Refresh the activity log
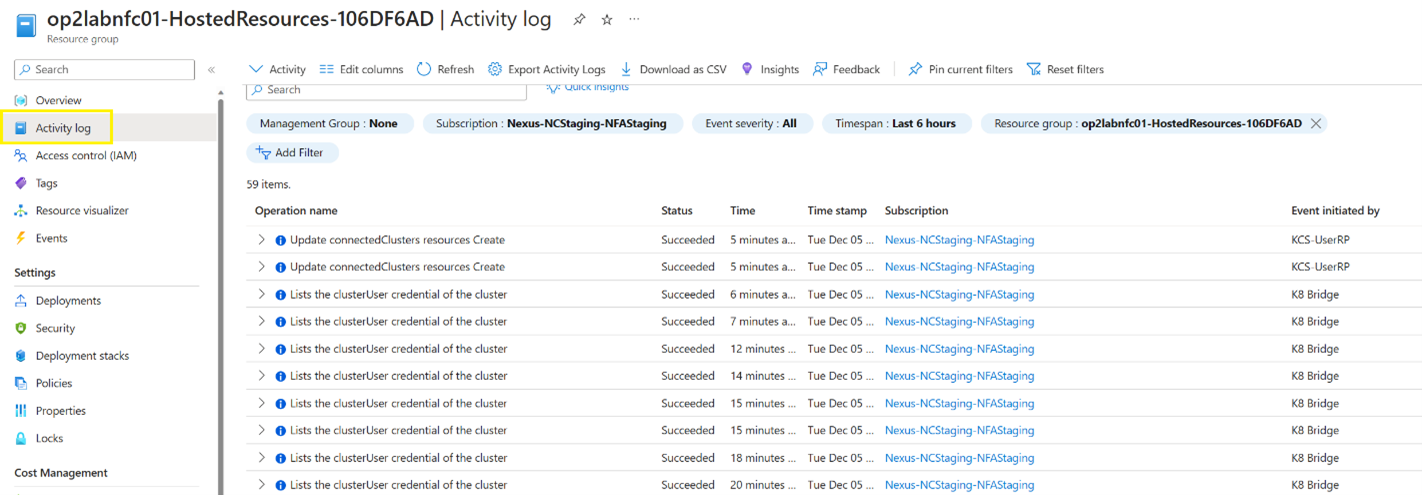The height and width of the screenshot is (495, 1422). pos(445,69)
